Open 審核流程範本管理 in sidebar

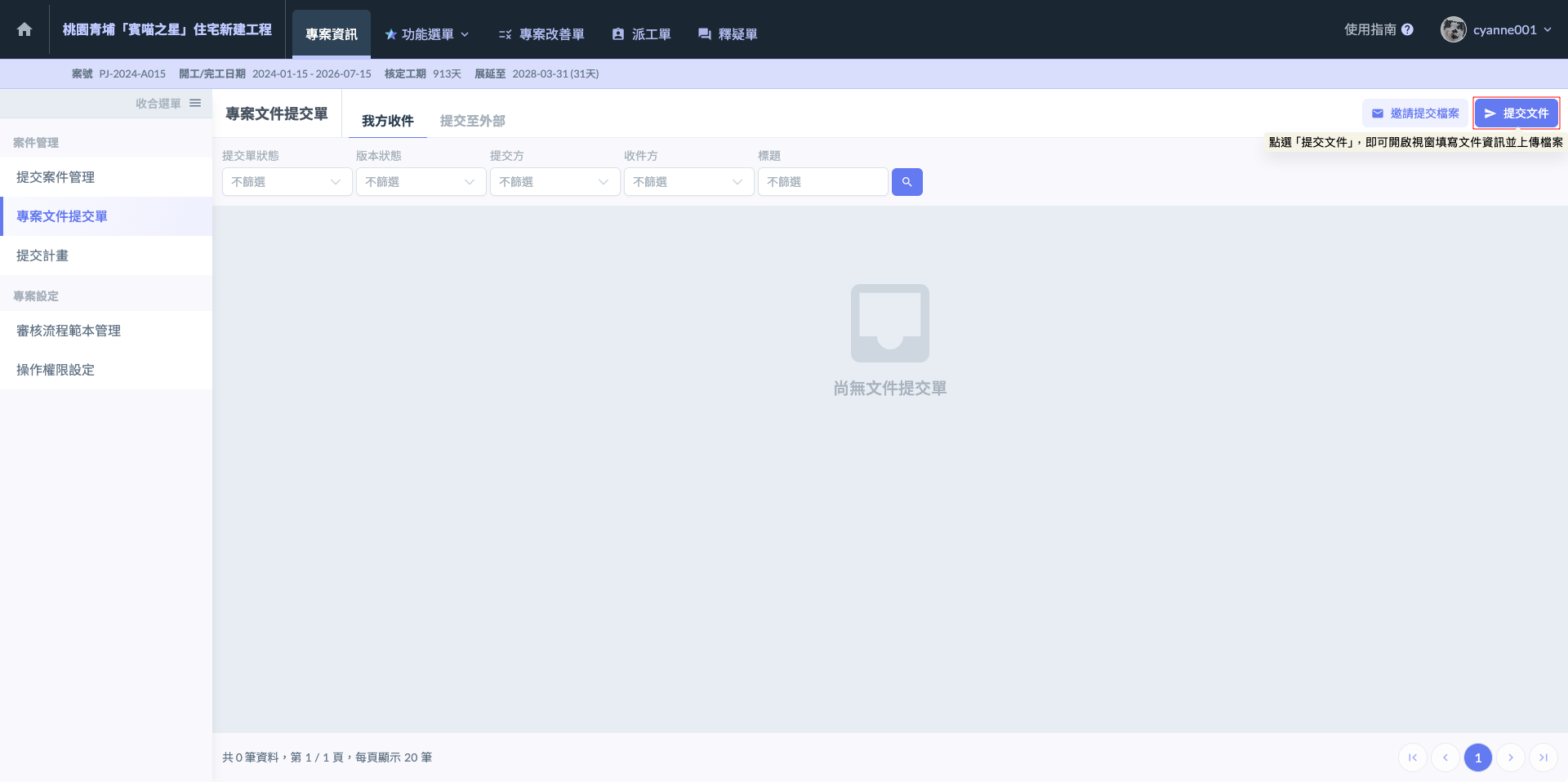coord(106,331)
